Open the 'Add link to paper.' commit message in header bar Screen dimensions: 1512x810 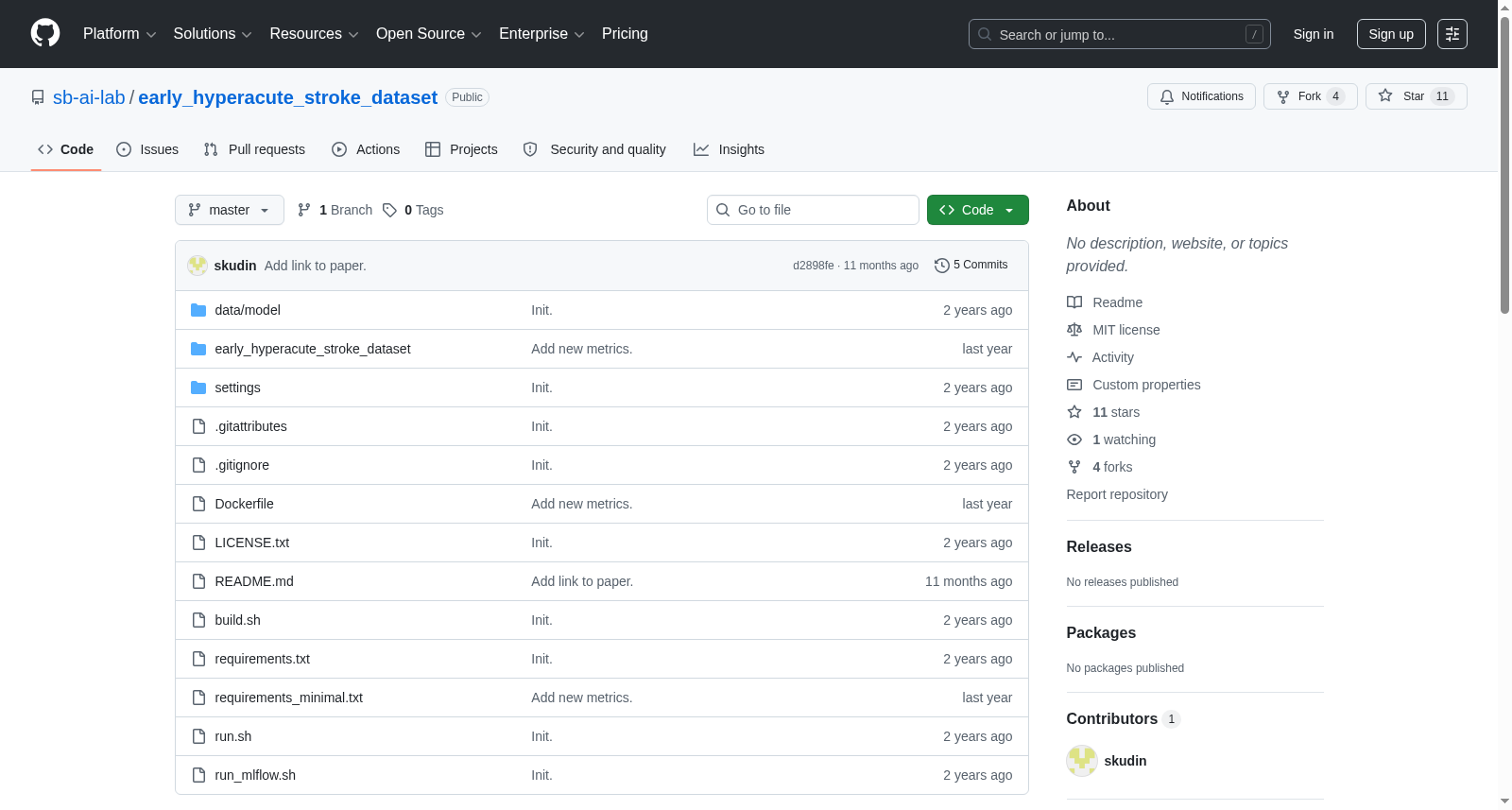point(316,266)
